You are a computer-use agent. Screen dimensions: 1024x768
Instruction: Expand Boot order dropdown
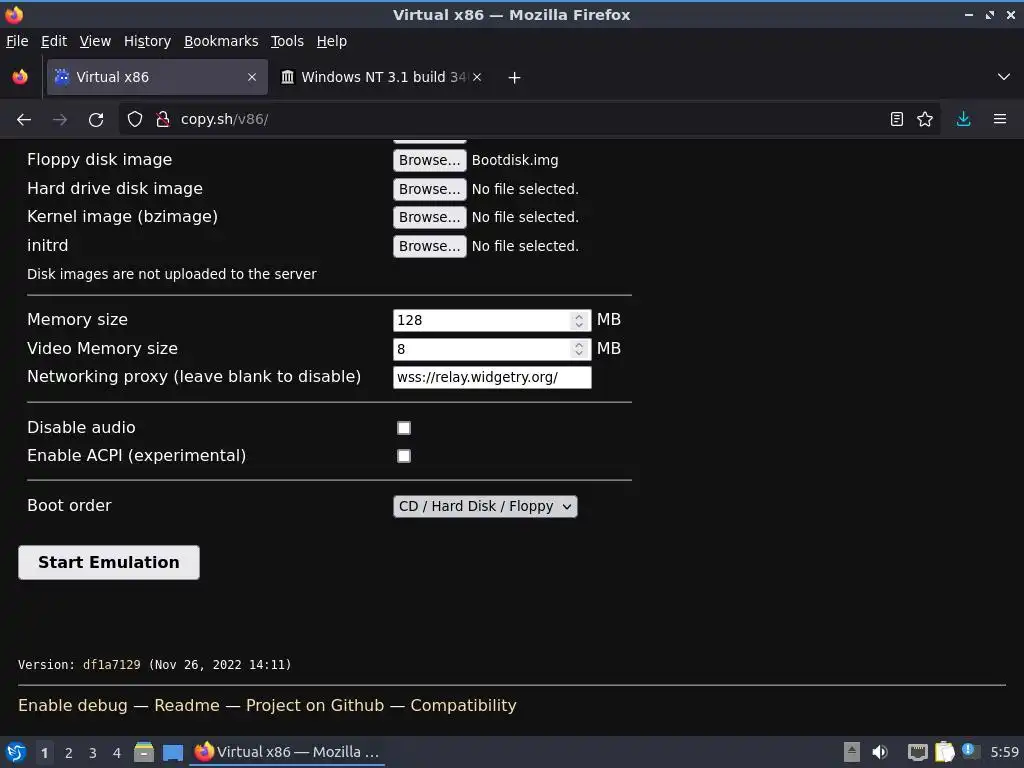click(485, 506)
